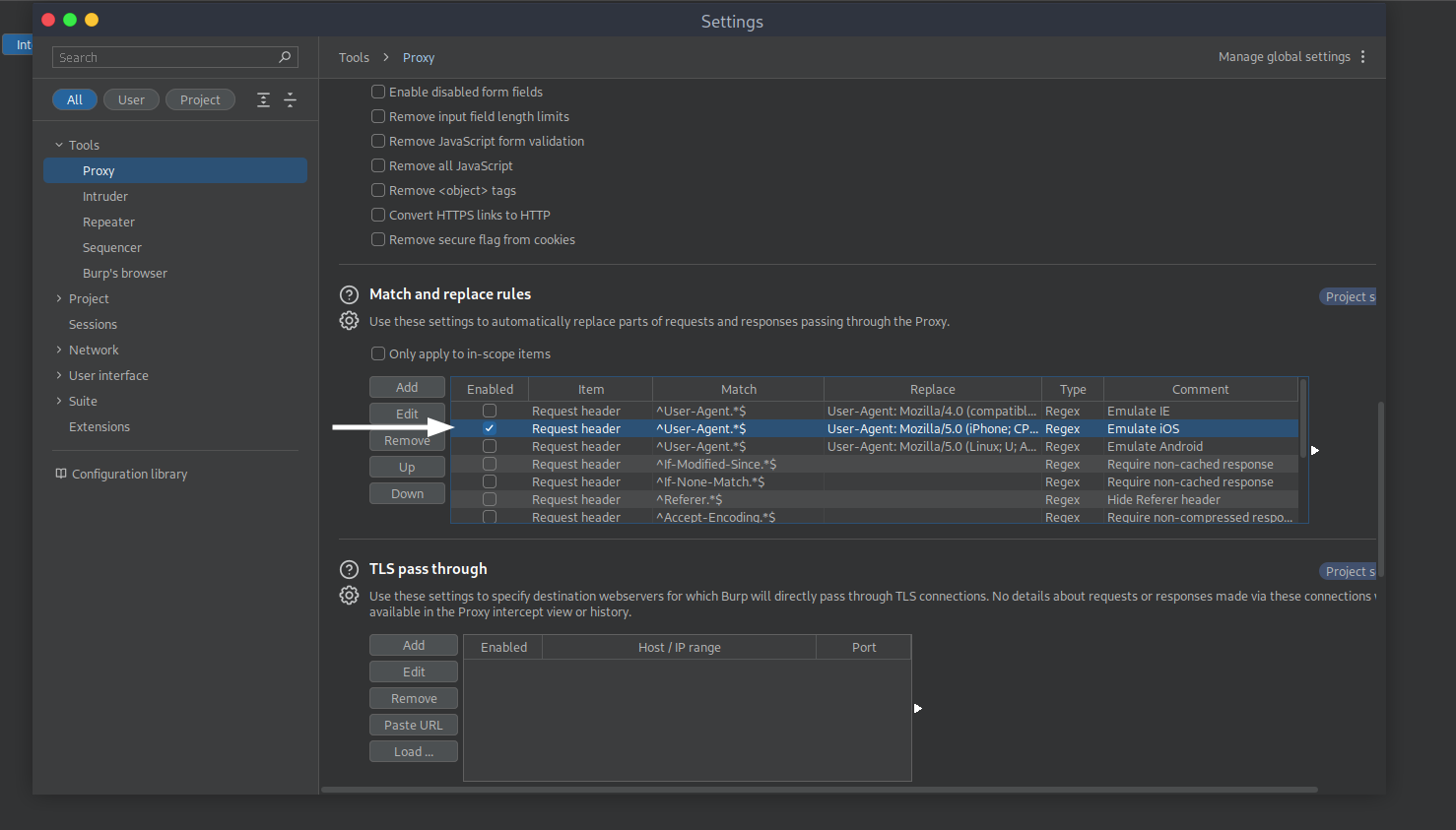The height and width of the screenshot is (830, 1456).
Task: Click Load ... button
Action: [414, 751]
